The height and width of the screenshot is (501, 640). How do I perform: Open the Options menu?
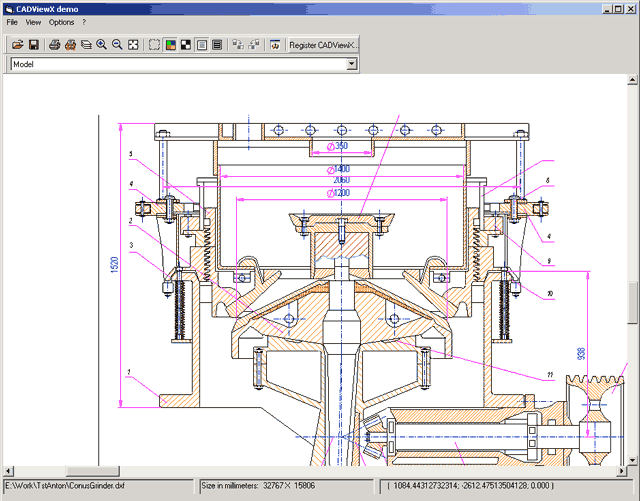tap(61, 22)
